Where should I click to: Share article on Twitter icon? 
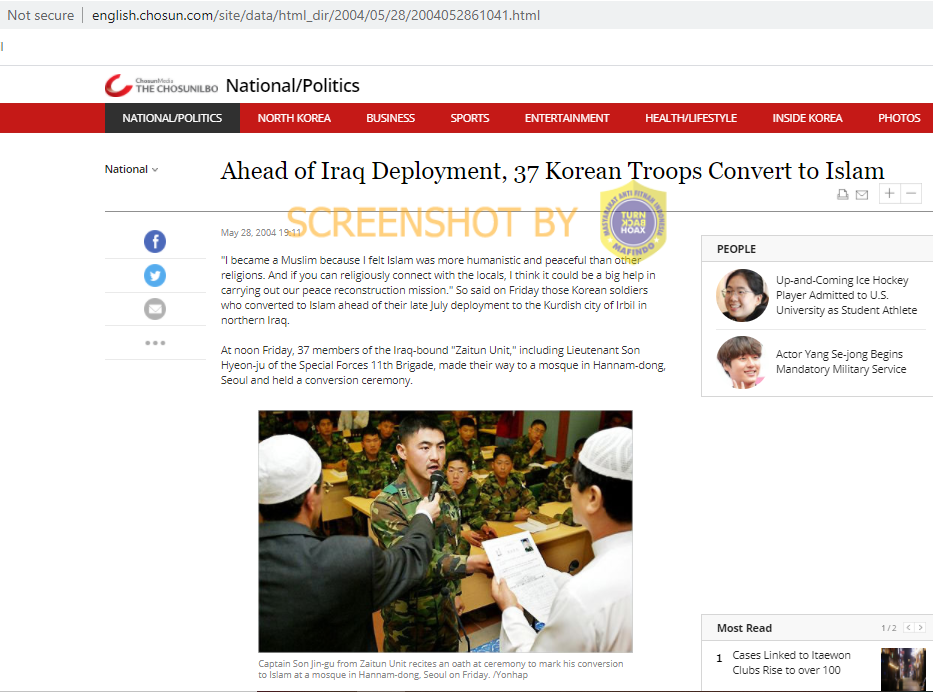(x=155, y=275)
